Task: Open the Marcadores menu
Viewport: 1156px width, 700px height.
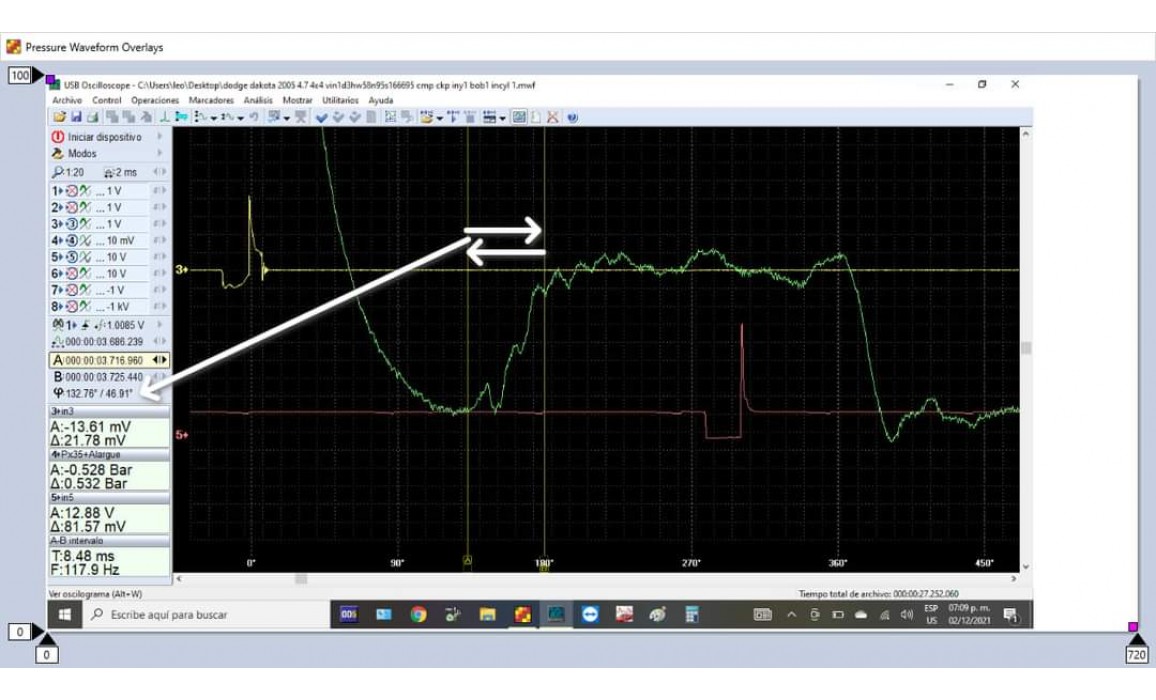Action: pyautogui.click(x=211, y=101)
